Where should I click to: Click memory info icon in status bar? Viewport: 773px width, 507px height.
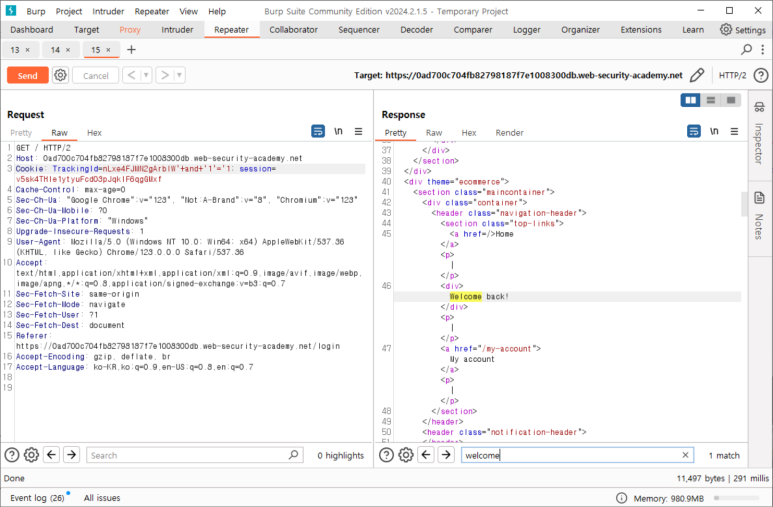622,498
